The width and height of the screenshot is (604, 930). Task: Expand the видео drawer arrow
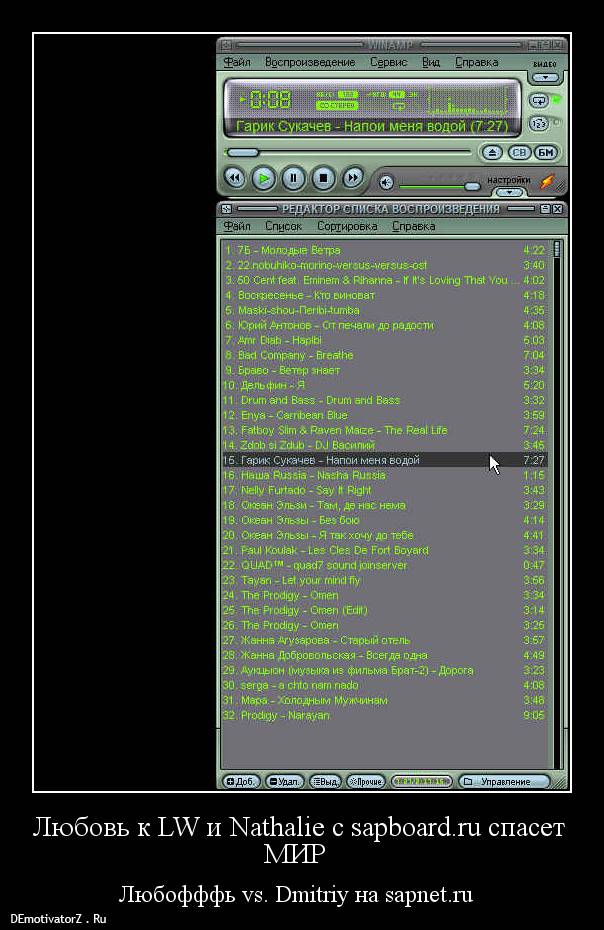(545, 77)
